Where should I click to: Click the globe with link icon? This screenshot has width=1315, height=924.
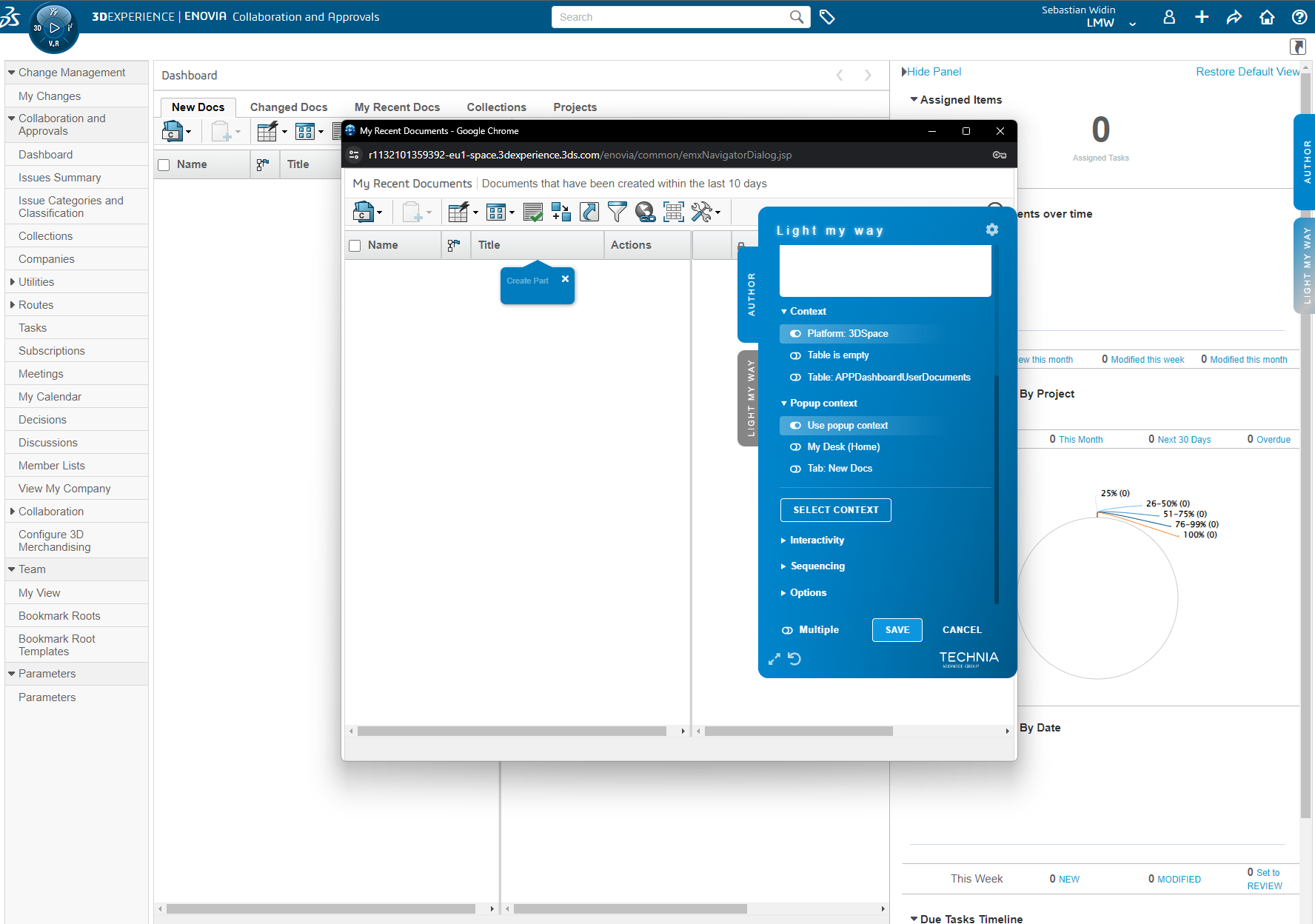[646, 212]
